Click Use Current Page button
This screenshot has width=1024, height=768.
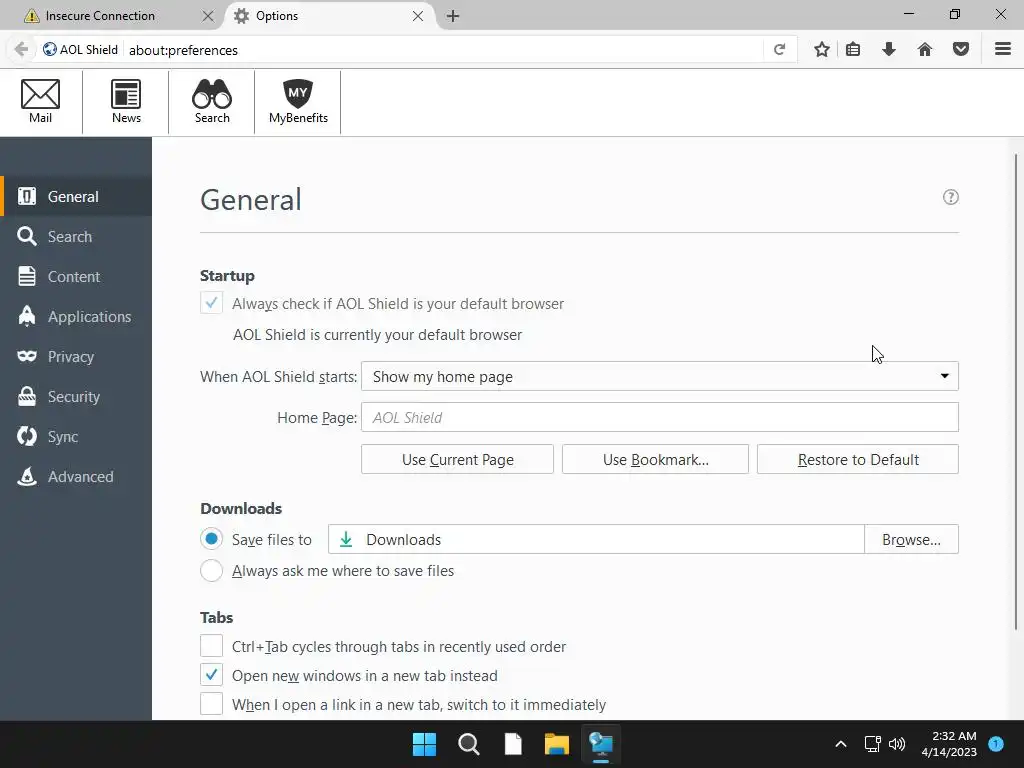tap(457, 459)
